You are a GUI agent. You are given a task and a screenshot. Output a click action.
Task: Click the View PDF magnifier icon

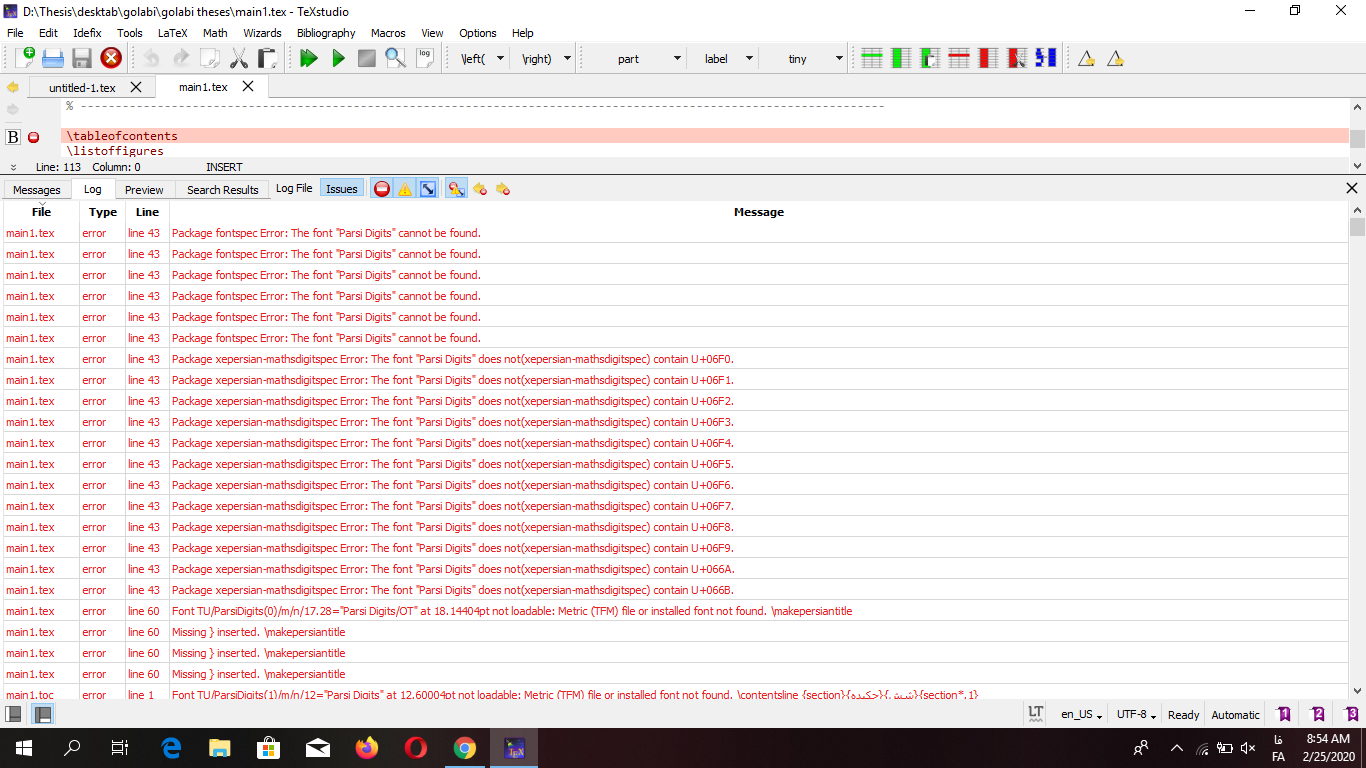(396, 58)
